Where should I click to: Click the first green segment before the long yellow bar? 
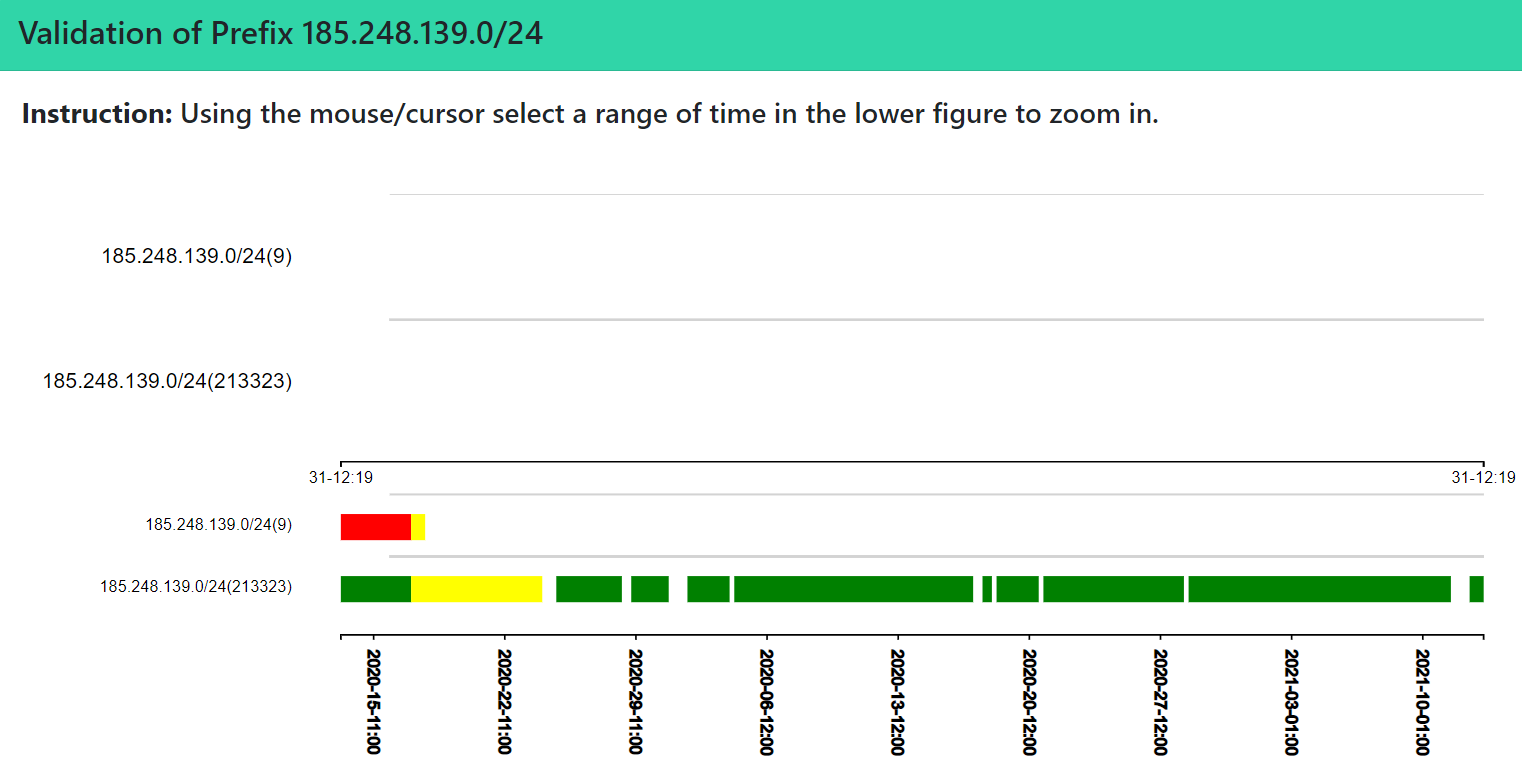376,589
